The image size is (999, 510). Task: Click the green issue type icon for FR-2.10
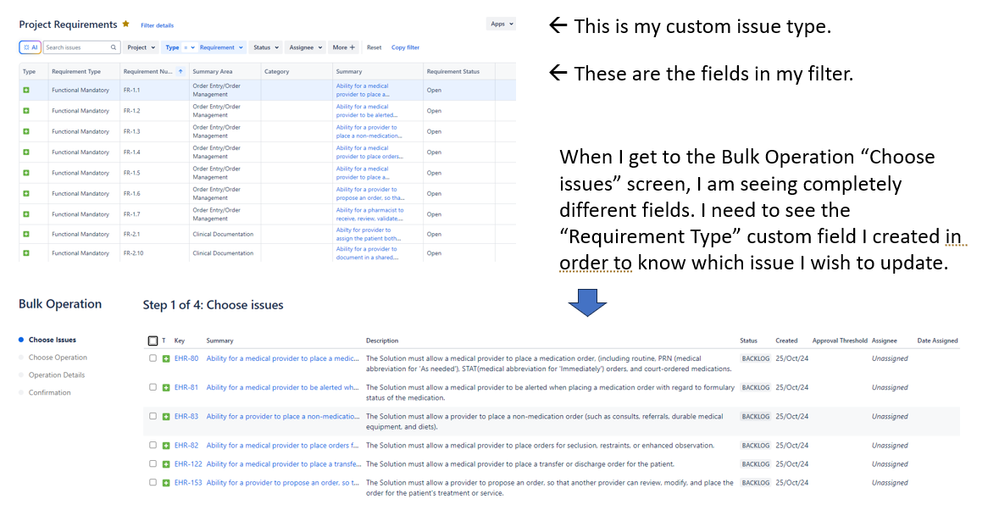pyautogui.click(x=26, y=253)
